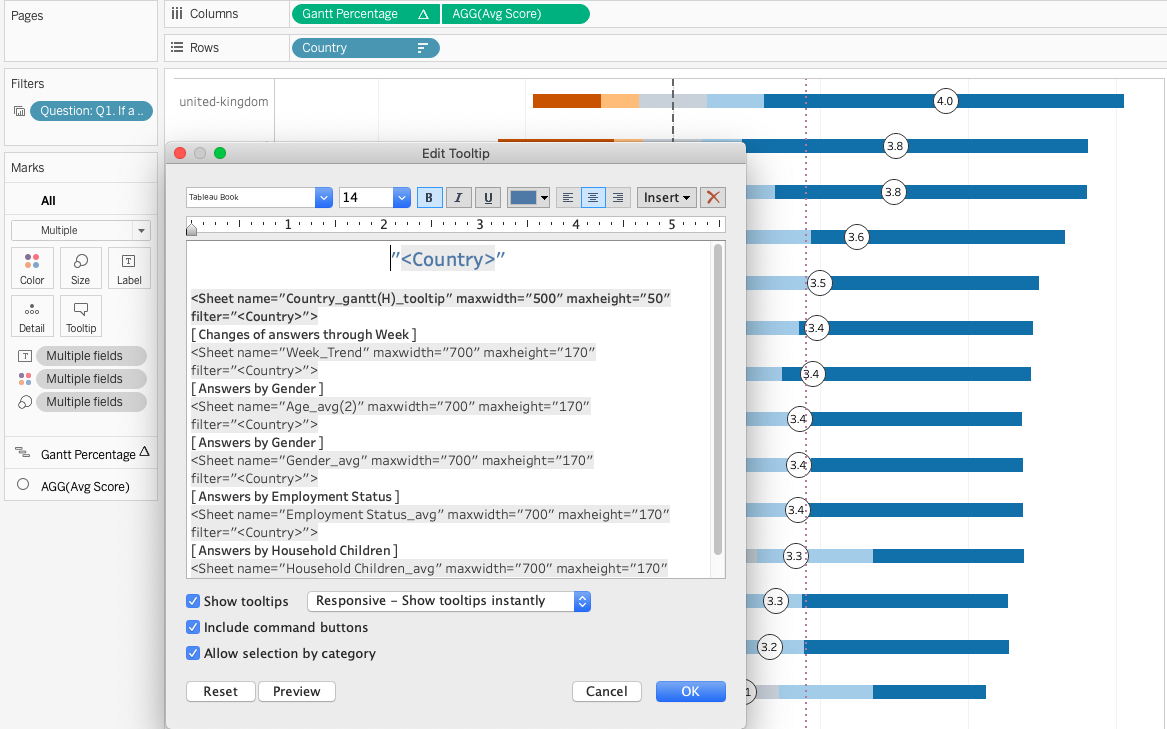Align tooltip text right

pos(618,198)
